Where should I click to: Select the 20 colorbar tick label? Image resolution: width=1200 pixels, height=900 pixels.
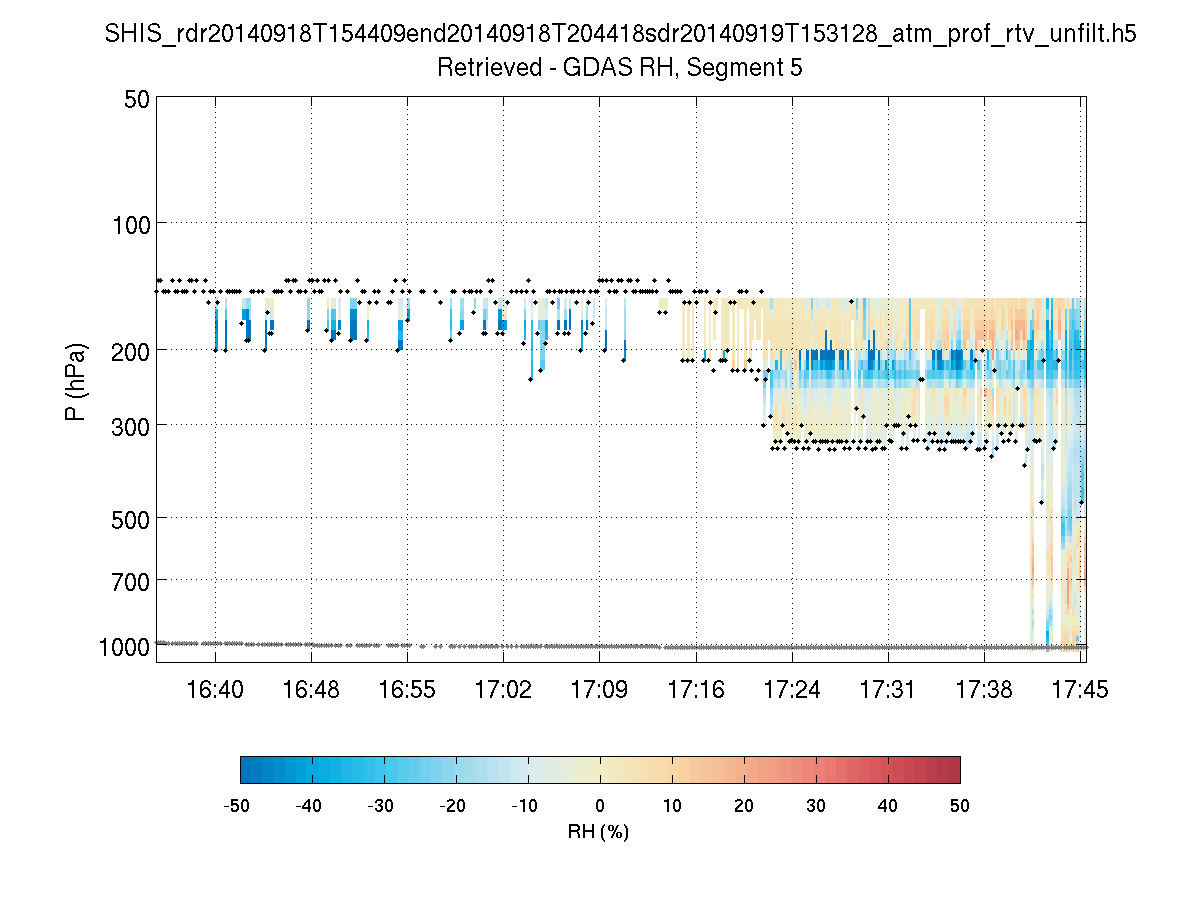tap(744, 806)
